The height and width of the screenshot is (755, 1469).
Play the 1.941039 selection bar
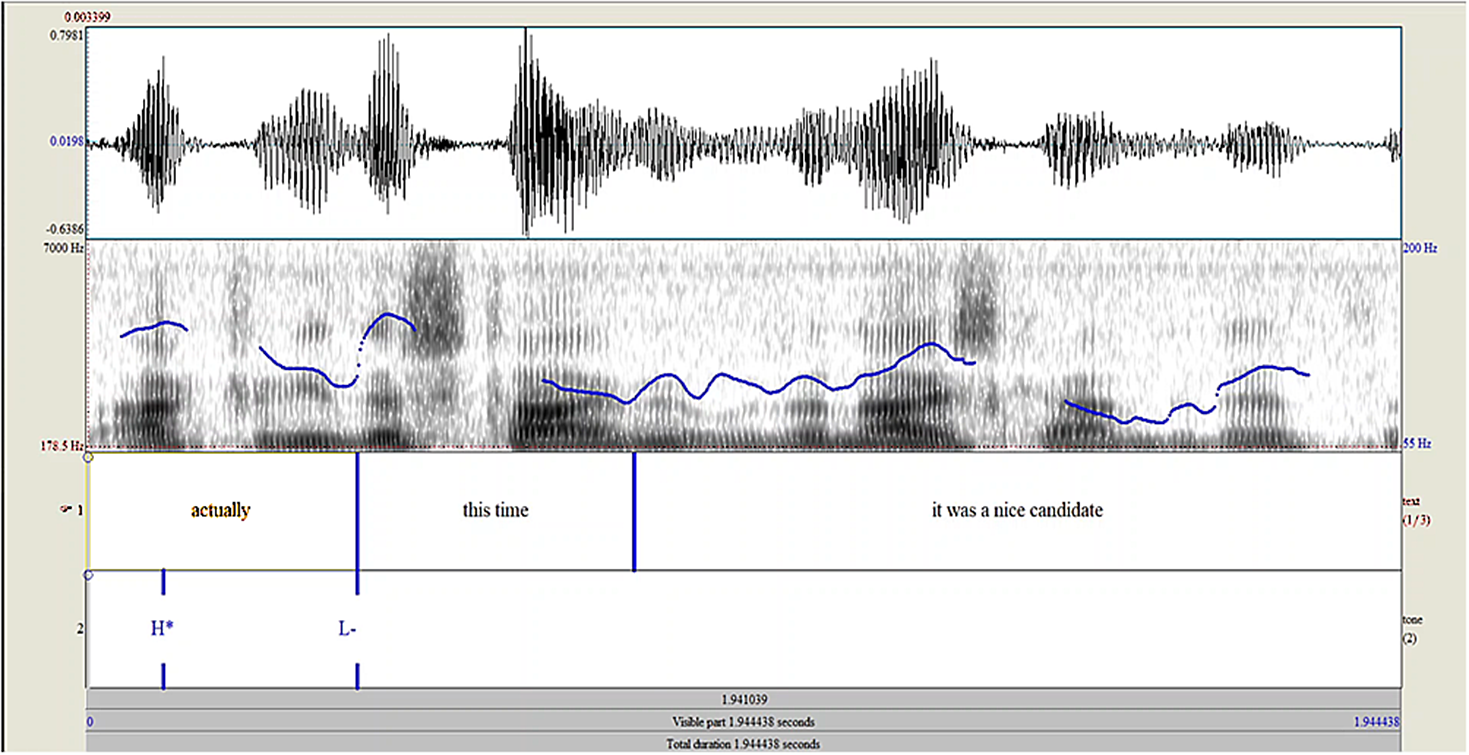tap(743, 700)
